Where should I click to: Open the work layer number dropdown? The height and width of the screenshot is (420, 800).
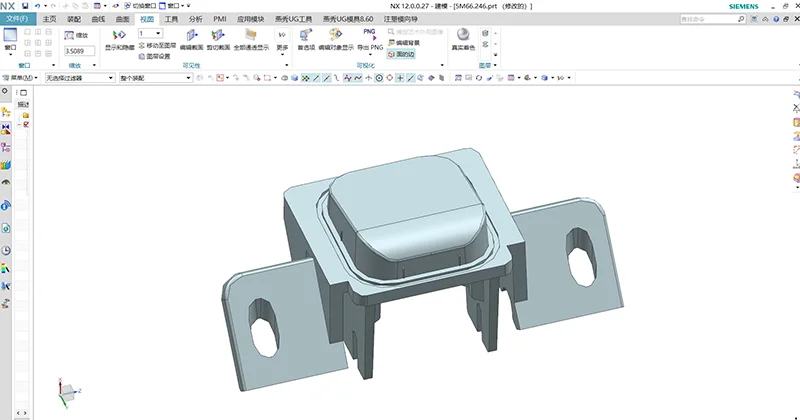click(x=150, y=33)
